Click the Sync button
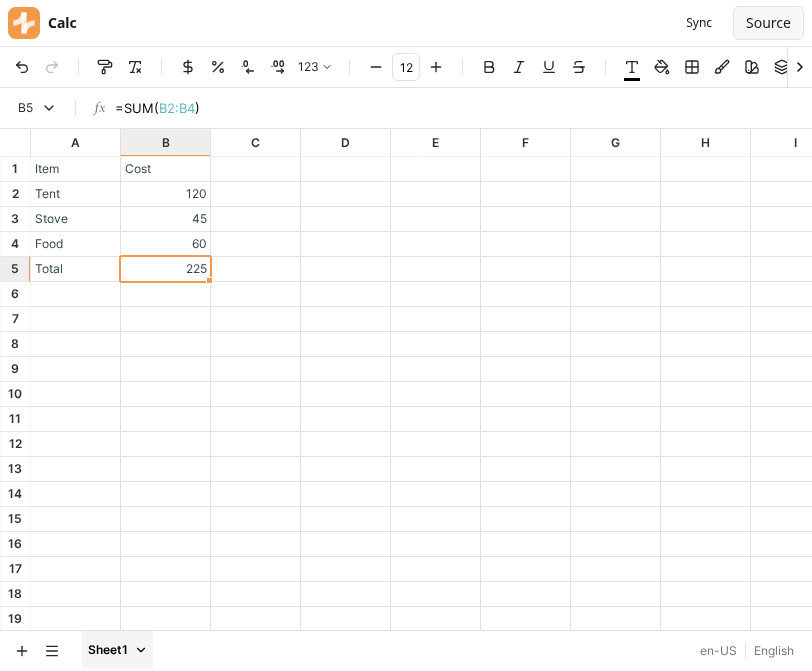The image size is (812, 671). pyautogui.click(x=699, y=23)
